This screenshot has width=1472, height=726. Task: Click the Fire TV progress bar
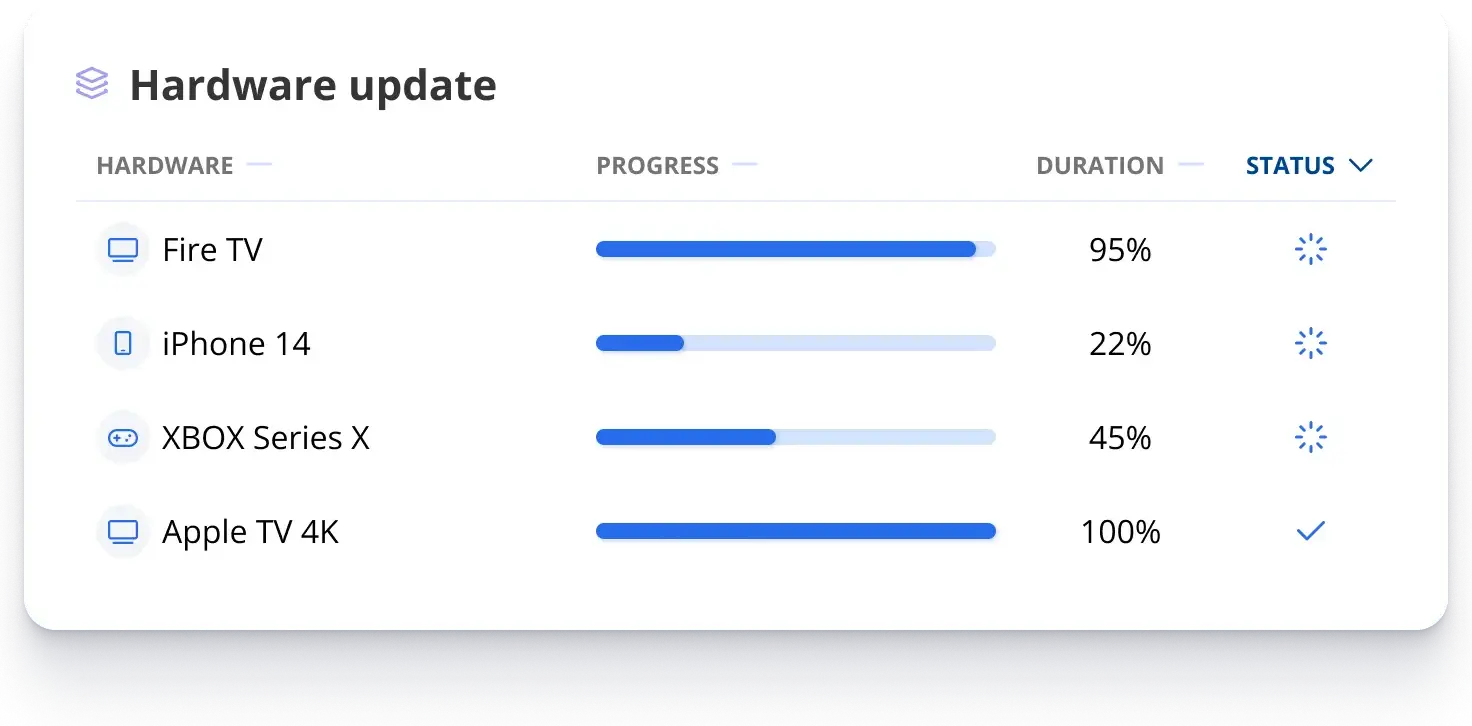pos(796,249)
